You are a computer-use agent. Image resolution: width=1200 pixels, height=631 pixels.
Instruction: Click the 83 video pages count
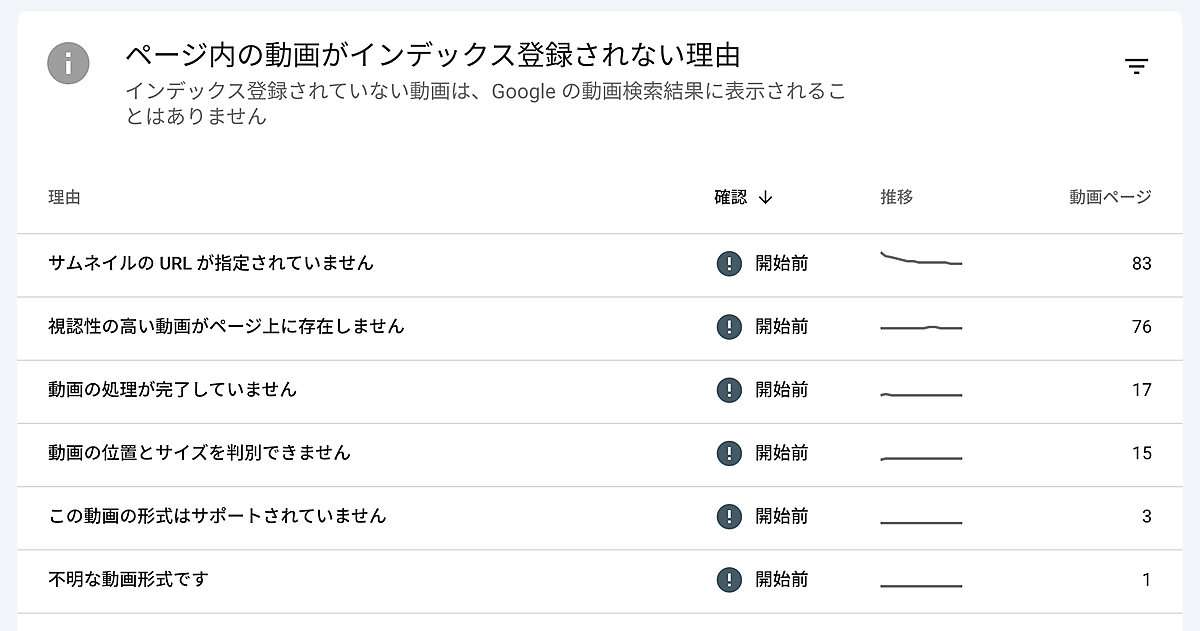click(1141, 264)
